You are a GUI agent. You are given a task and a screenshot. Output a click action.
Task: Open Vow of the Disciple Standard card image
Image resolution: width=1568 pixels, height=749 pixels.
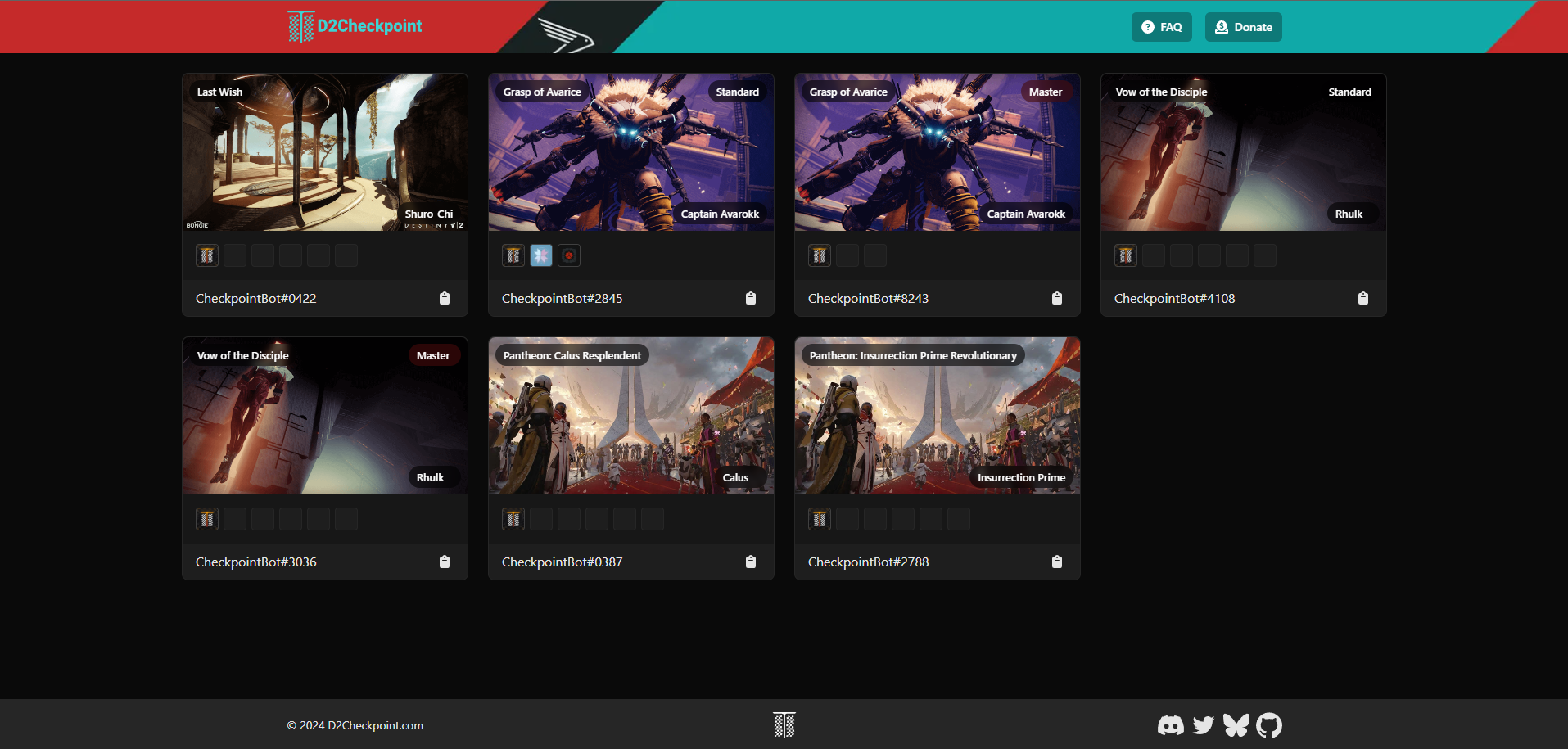tap(1244, 152)
